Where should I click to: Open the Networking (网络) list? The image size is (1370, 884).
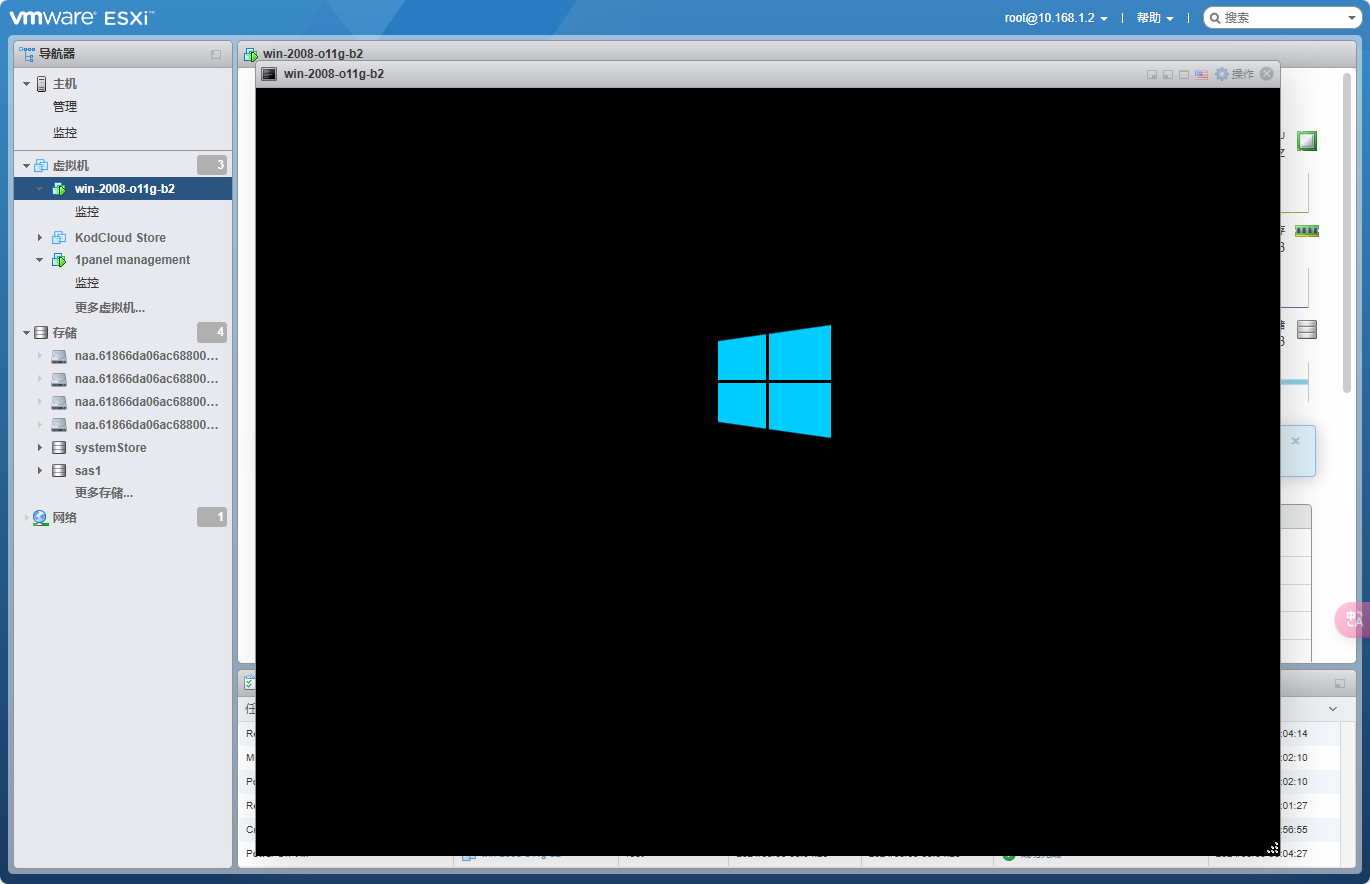pyautogui.click(x=65, y=518)
